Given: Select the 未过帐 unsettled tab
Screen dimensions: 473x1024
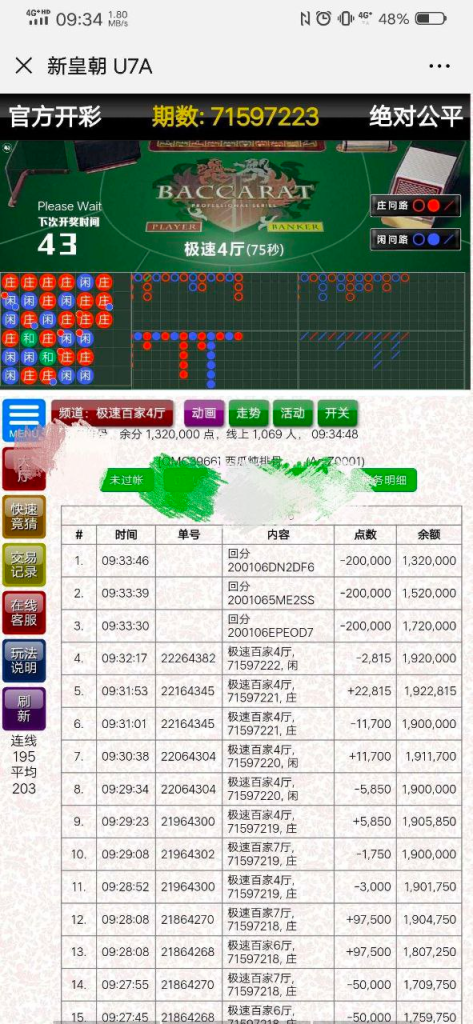Looking at the screenshot, I should coord(127,481).
